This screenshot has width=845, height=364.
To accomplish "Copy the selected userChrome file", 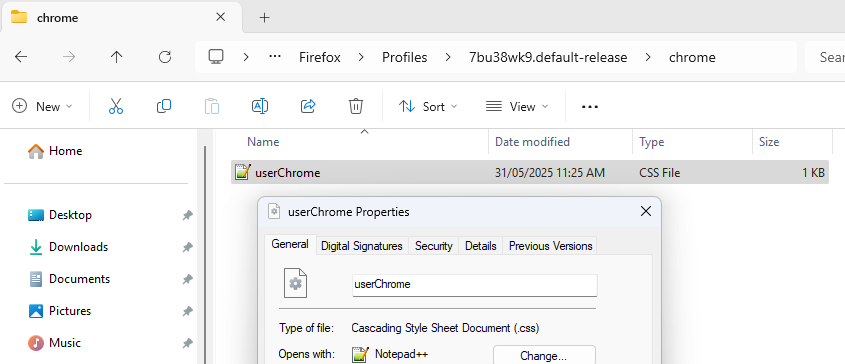I will tap(164, 106).
